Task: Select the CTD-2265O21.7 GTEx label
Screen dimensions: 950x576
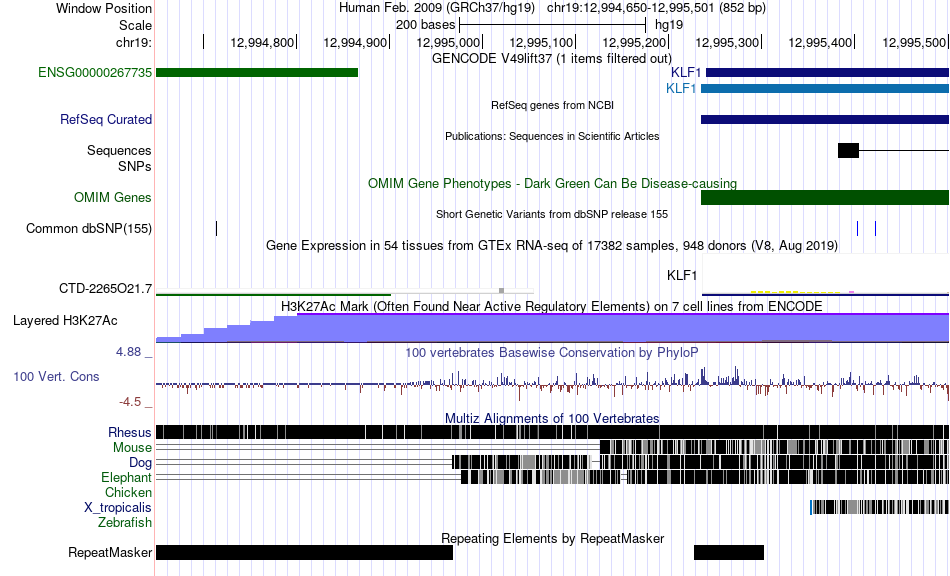Action: (105, 288)
